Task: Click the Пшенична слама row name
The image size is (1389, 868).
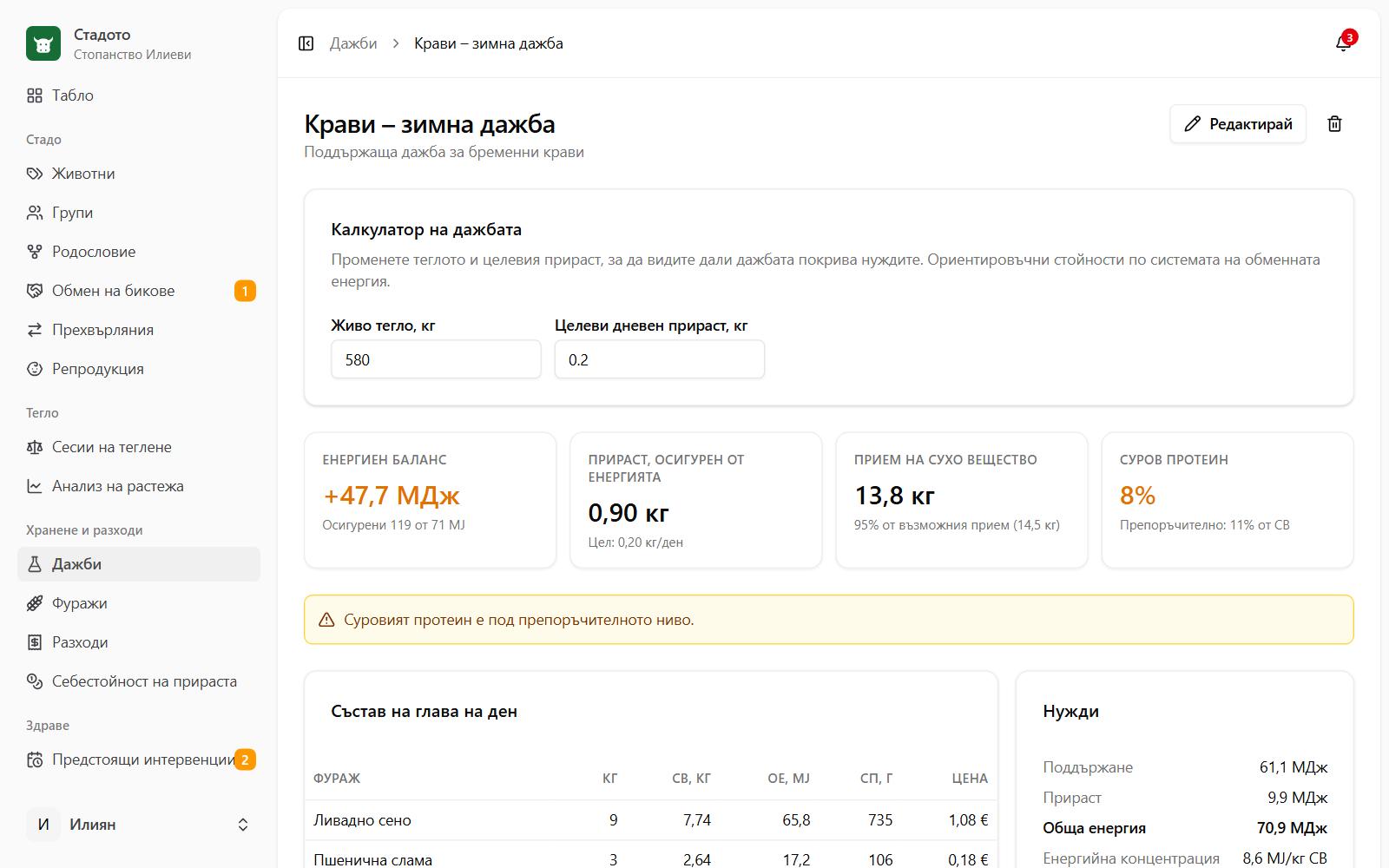Action: 372,859
